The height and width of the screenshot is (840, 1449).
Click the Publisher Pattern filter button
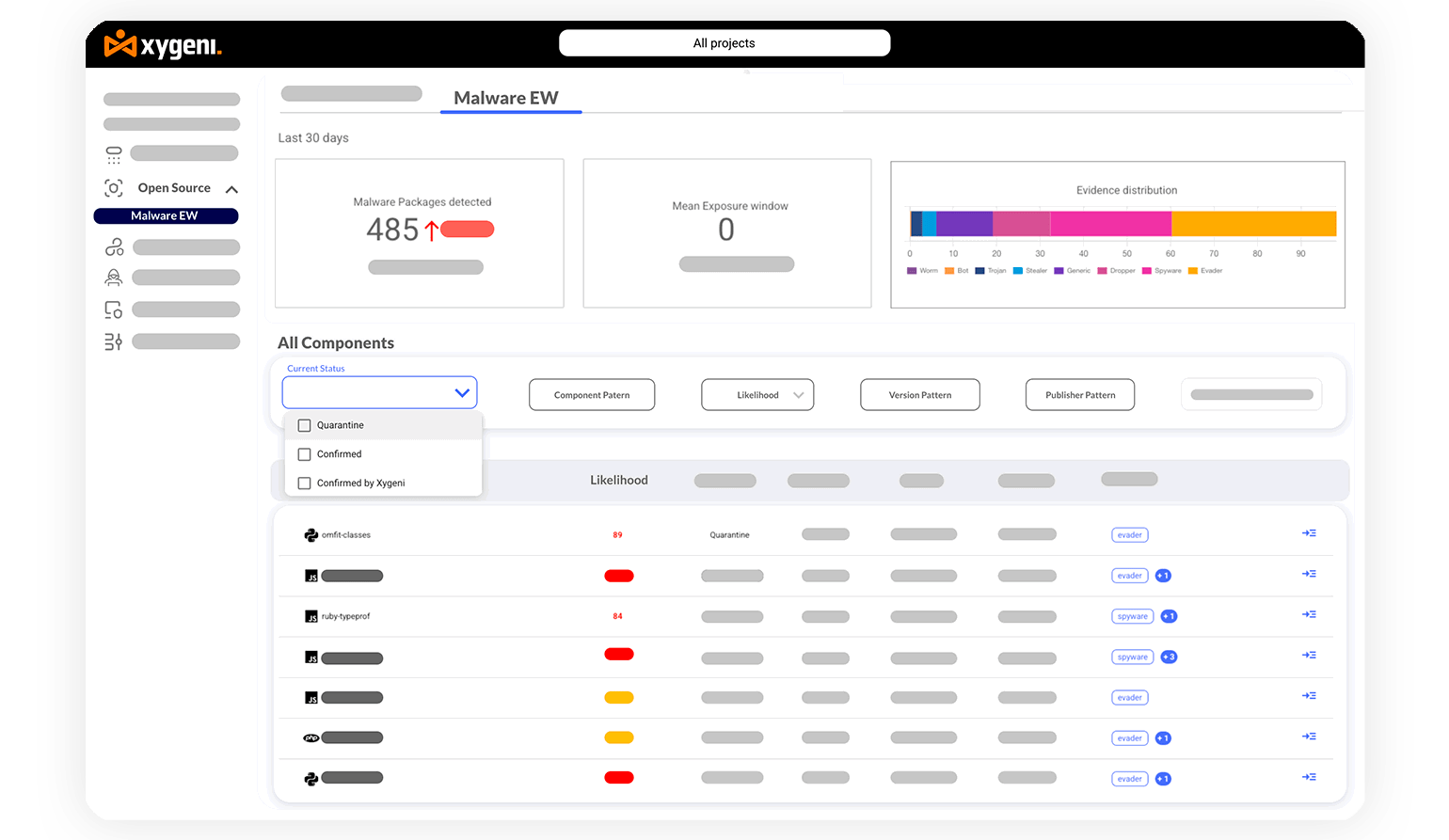[1079, 395]
